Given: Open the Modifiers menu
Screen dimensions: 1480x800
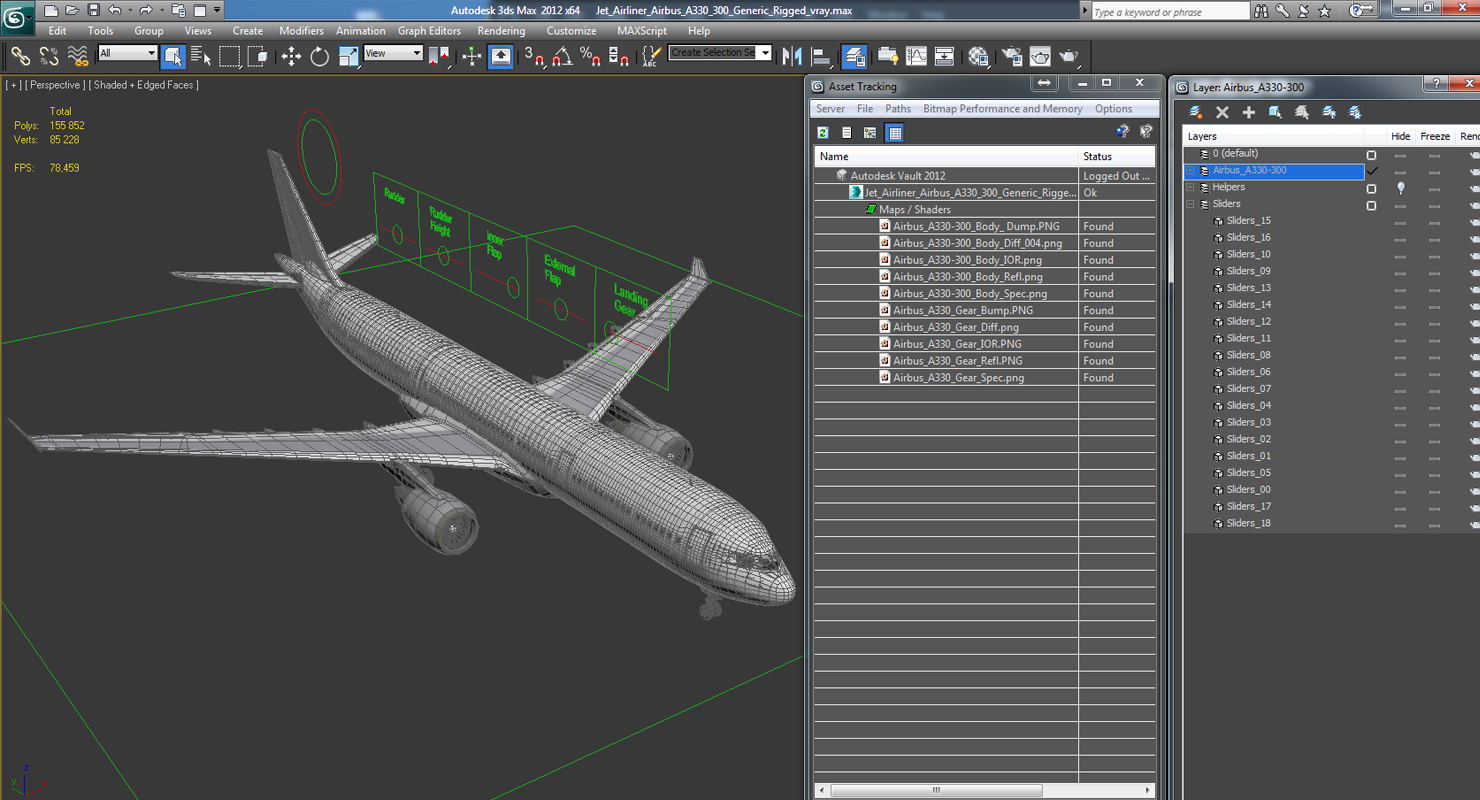Looking at the screenshot, I should 301,31.
